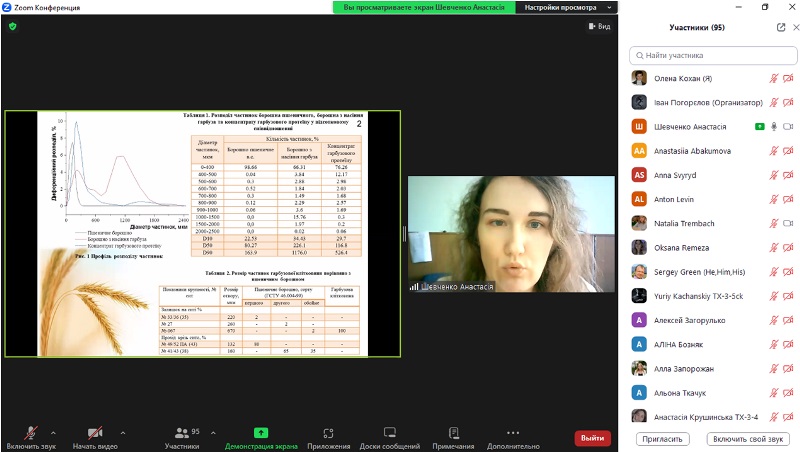The width and height of the screenshot is (800, 452).
Task: Select participant АЛІНА Бозняк
Action: click(713, 344)
